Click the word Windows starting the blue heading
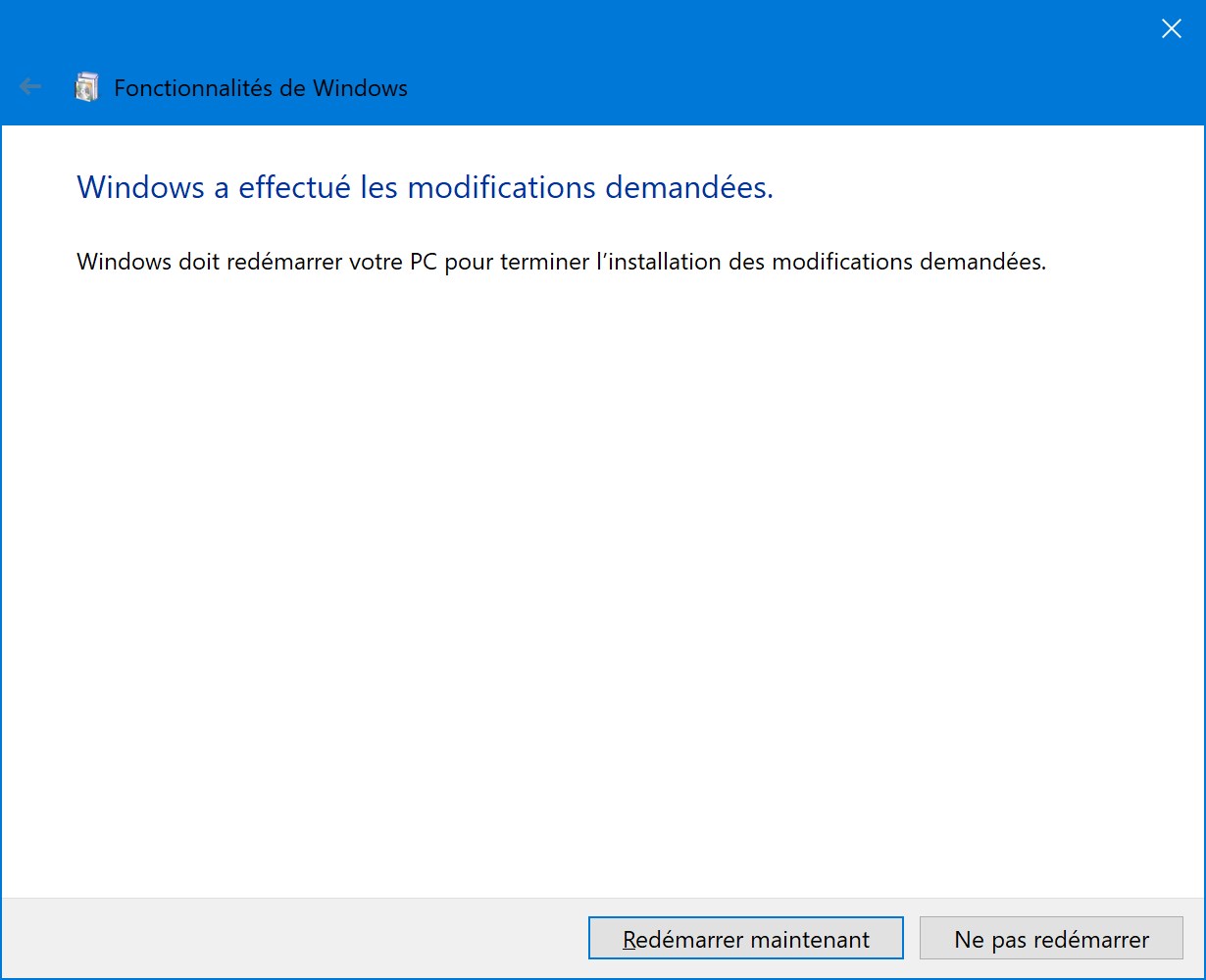The height and width of the screenshot is (980, 1206). coord(141,187)
